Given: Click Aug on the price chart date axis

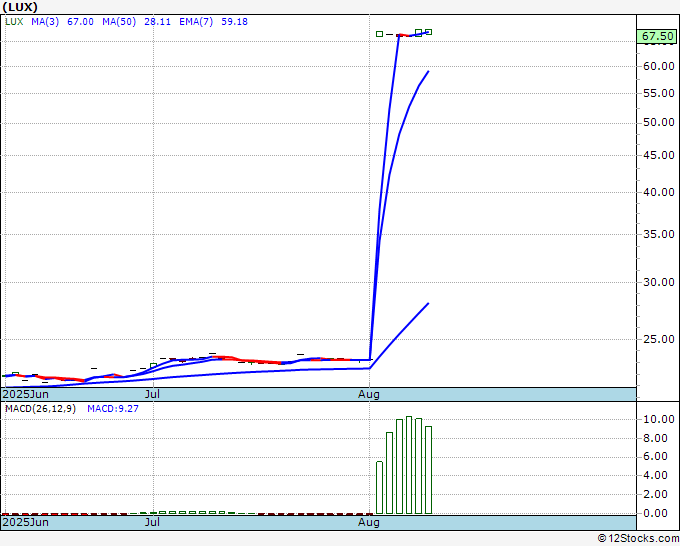Looking at the screenshot, I should 369,394.
